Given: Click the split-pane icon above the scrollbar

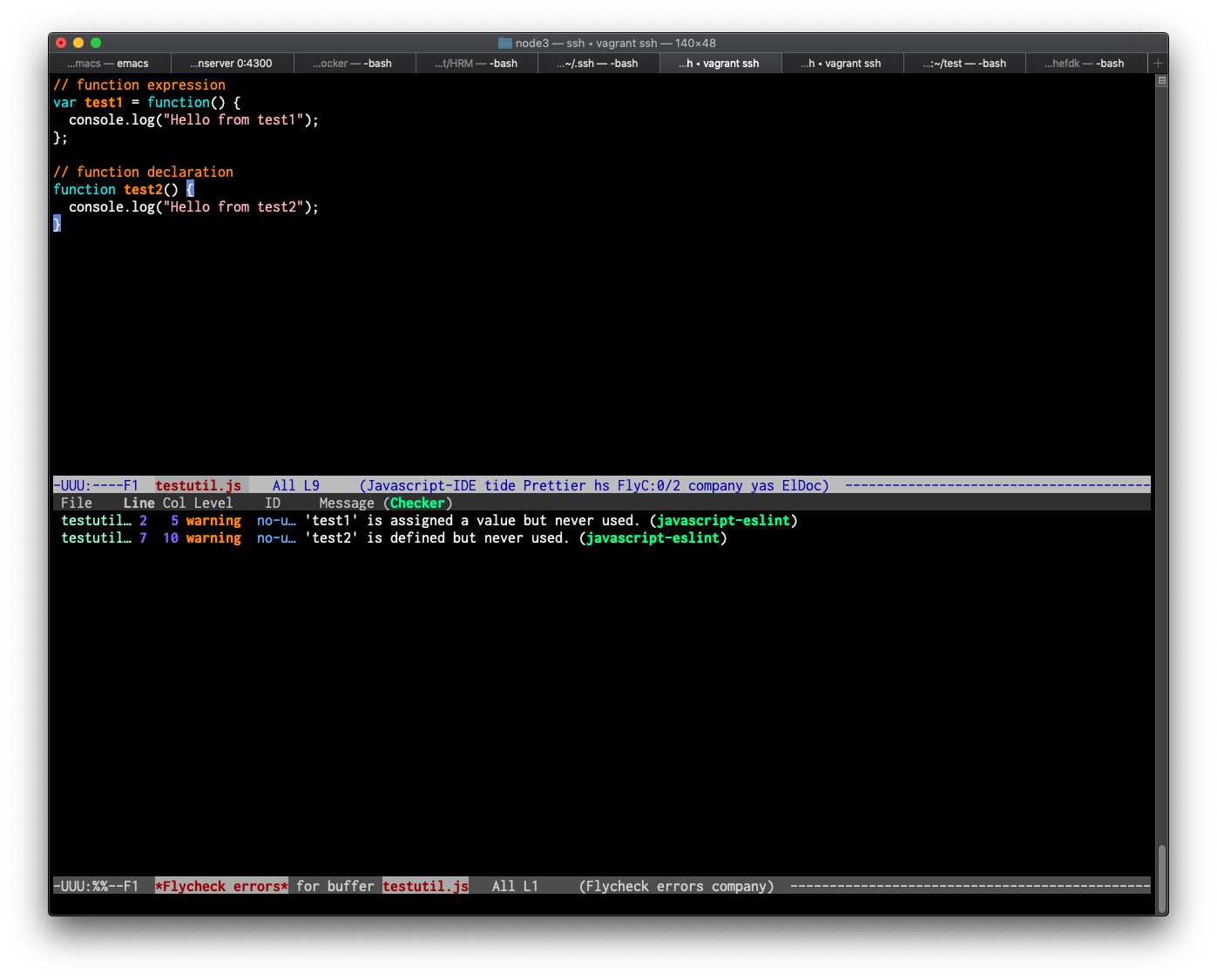Looking at the screenshot, I should [x=1161, y=80].
